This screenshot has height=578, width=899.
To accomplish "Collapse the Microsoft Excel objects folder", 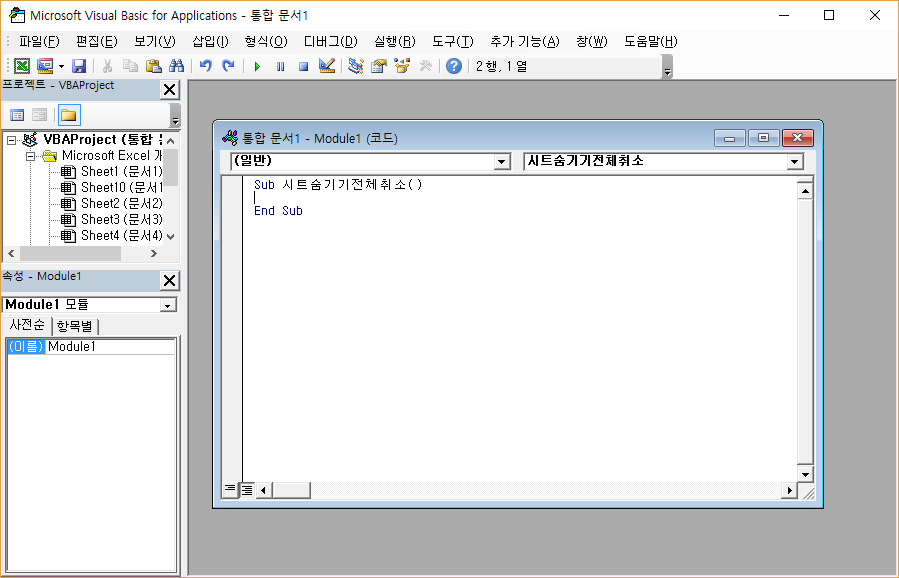I will pos(30,156).
